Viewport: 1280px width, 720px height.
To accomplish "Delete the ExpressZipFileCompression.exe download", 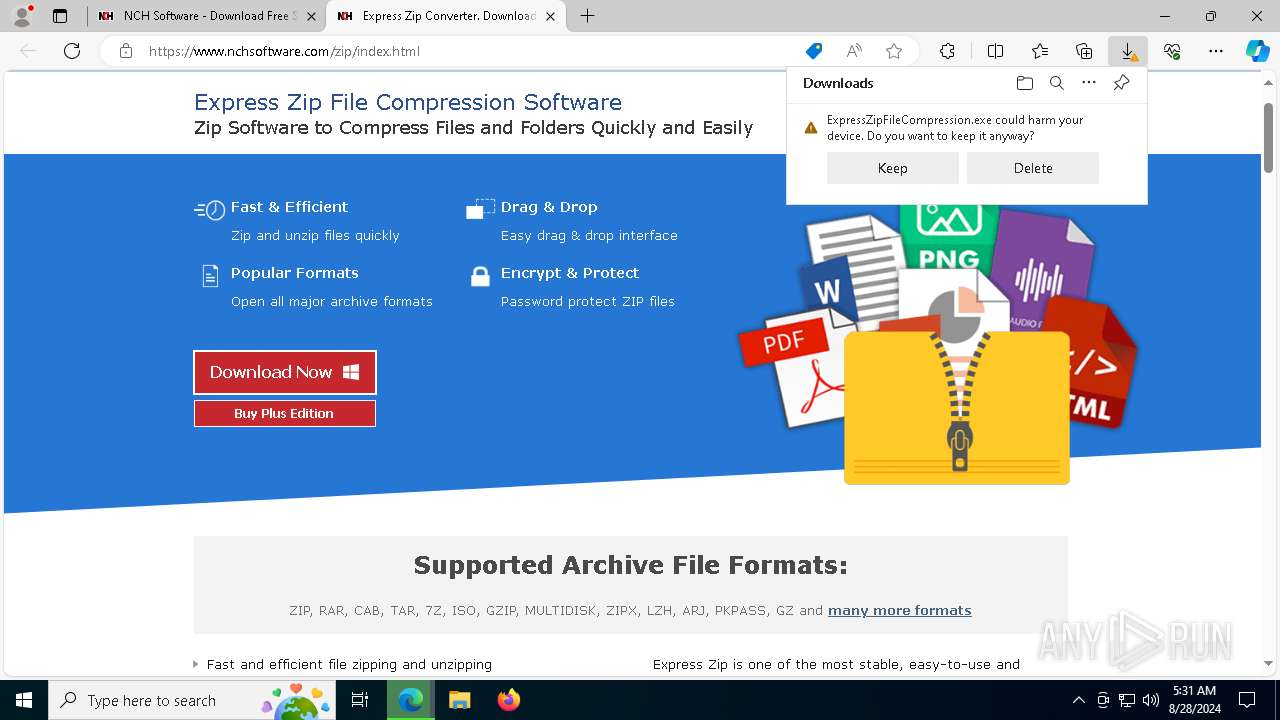I will [x=1033, y=168].
